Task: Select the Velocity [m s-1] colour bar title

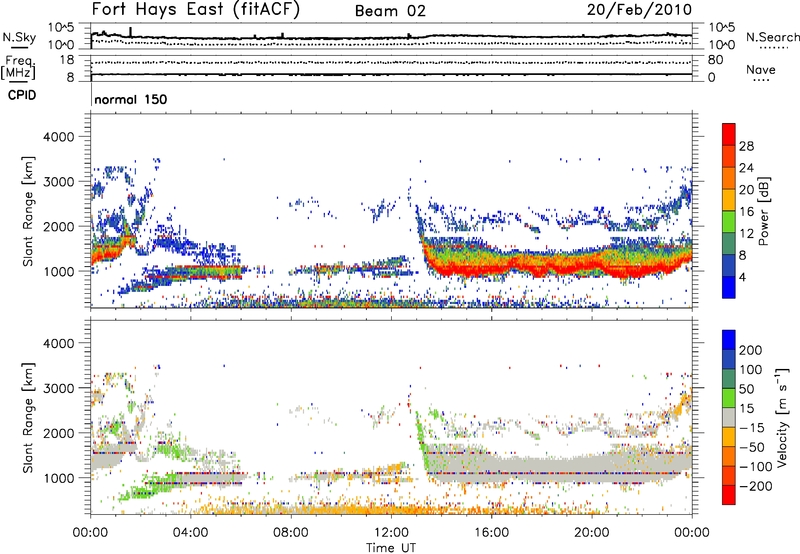Action: (x=782, y=417)
